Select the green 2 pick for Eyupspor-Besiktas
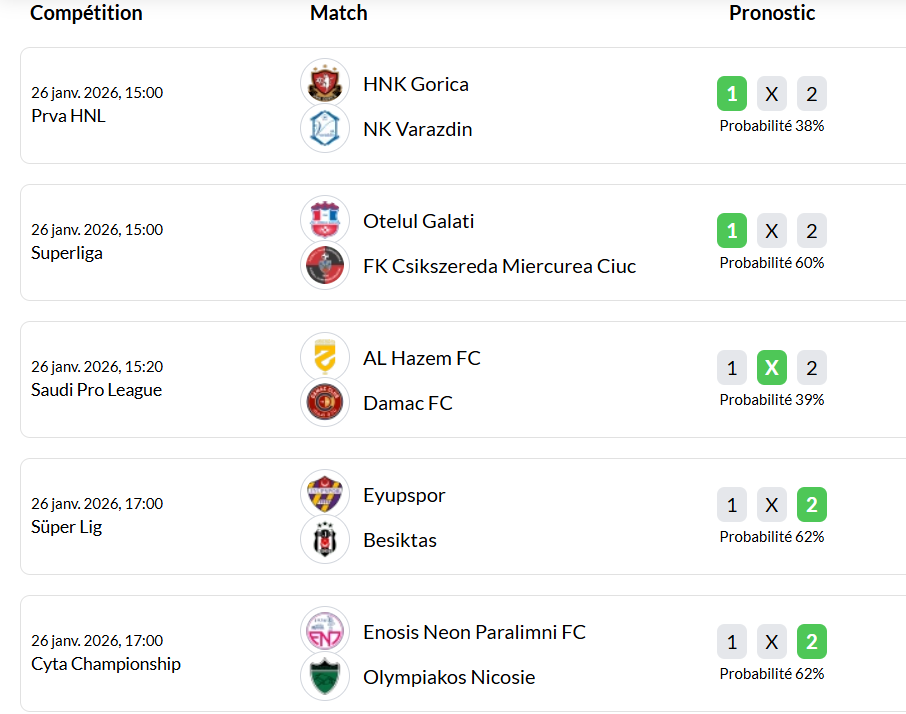The image size is (906, 714). tap(811, 505)
